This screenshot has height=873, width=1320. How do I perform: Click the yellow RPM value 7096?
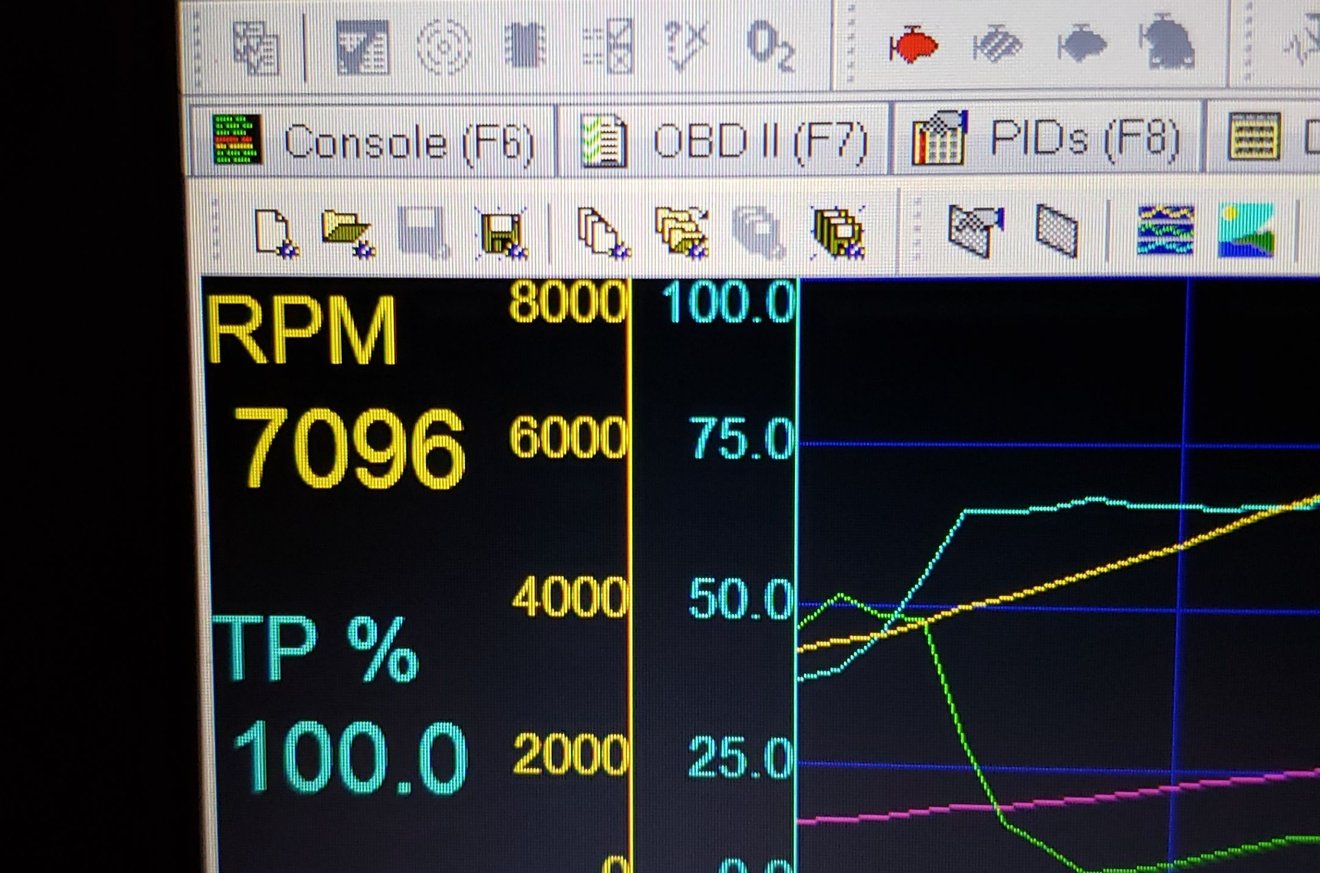tap(350, 449)
